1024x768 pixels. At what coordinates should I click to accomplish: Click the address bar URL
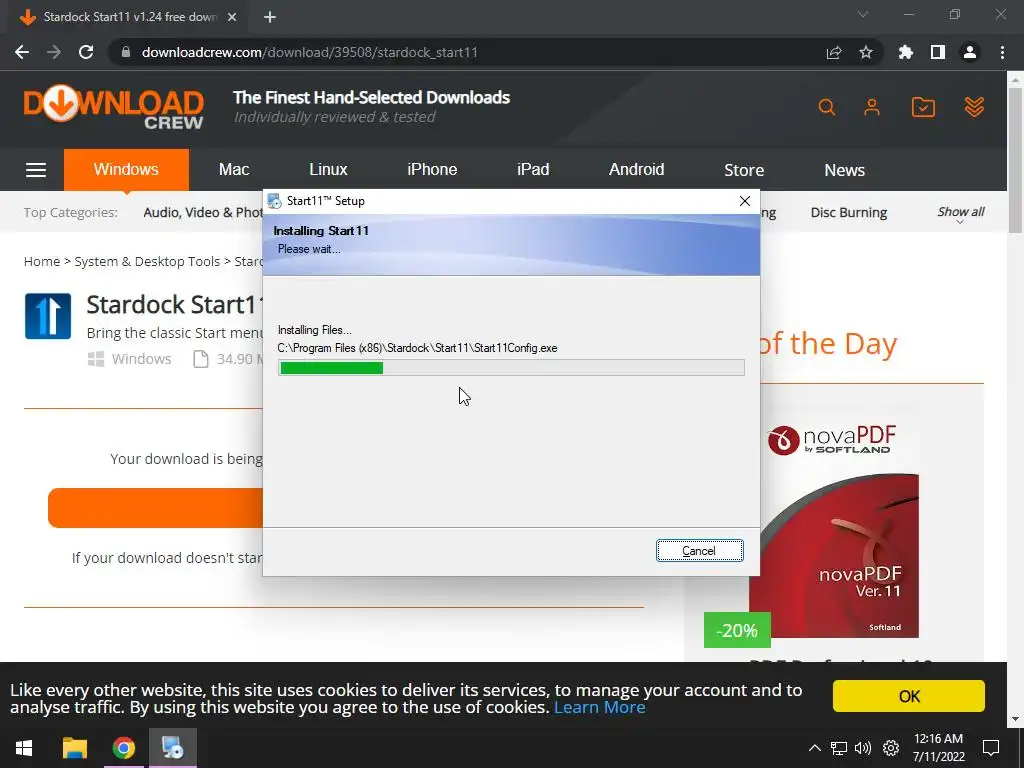coord(310,52)
